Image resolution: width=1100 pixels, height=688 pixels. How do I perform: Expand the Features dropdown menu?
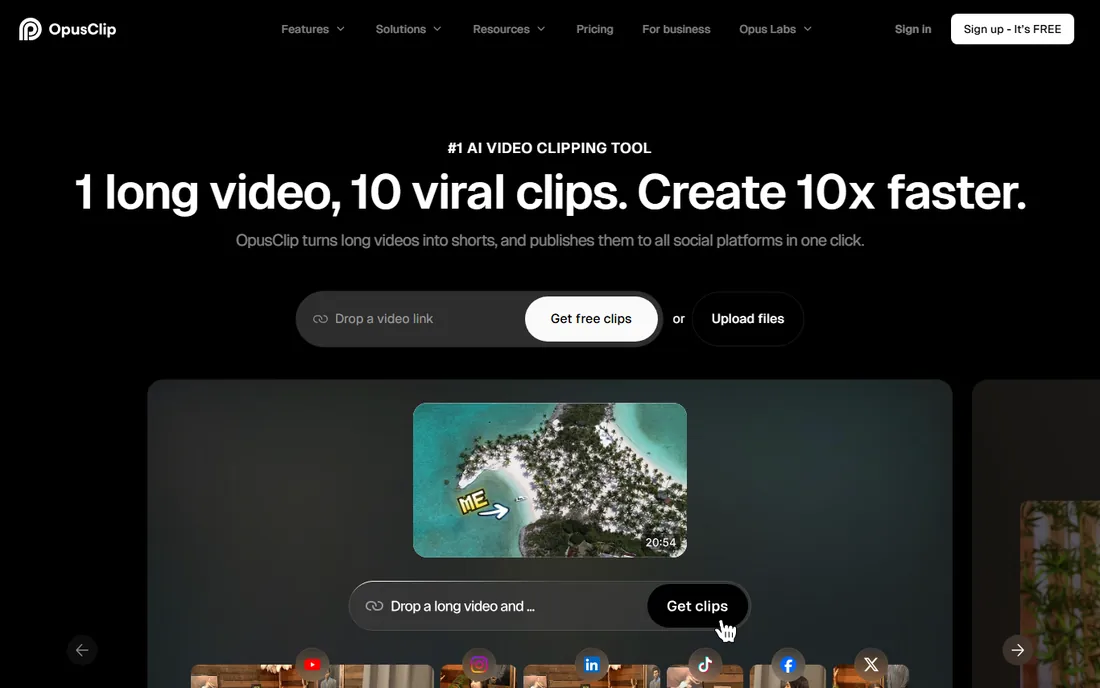[x=313, y=29]
